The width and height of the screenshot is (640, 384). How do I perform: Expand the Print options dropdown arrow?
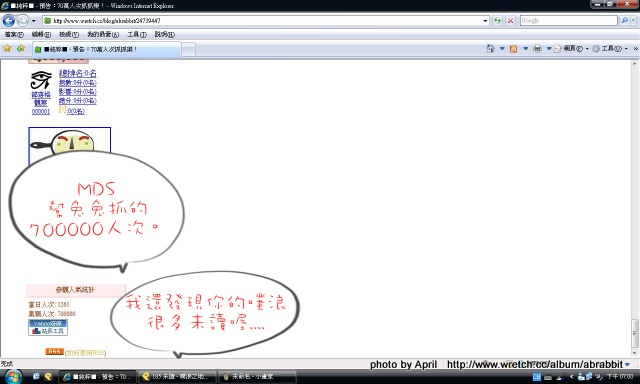click(549, 49)
